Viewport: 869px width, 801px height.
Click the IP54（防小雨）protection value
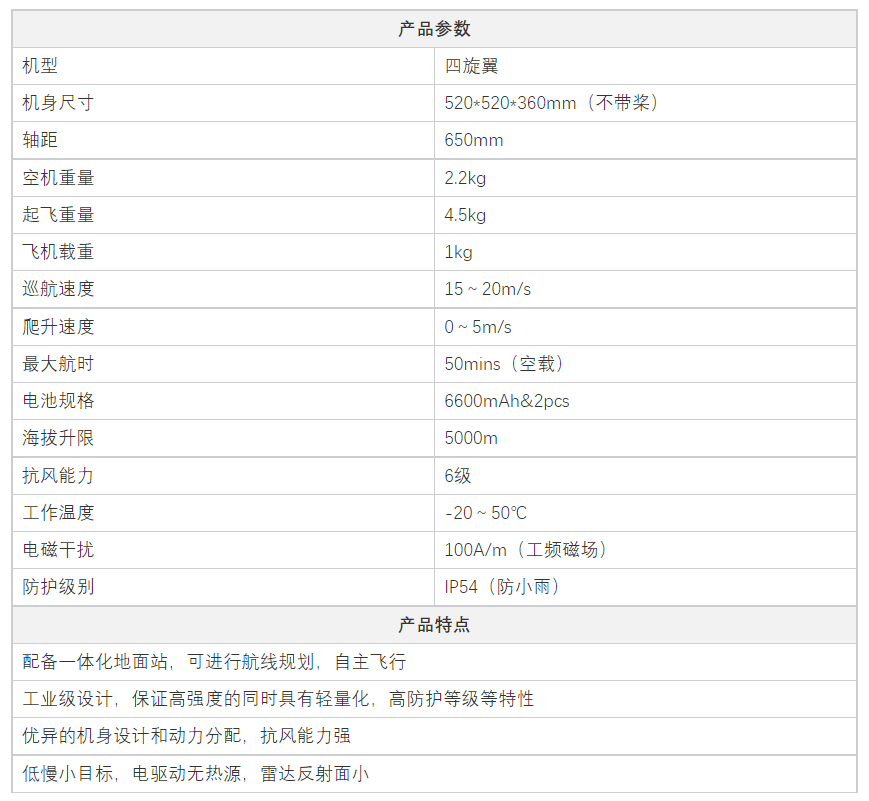point(503,587)
